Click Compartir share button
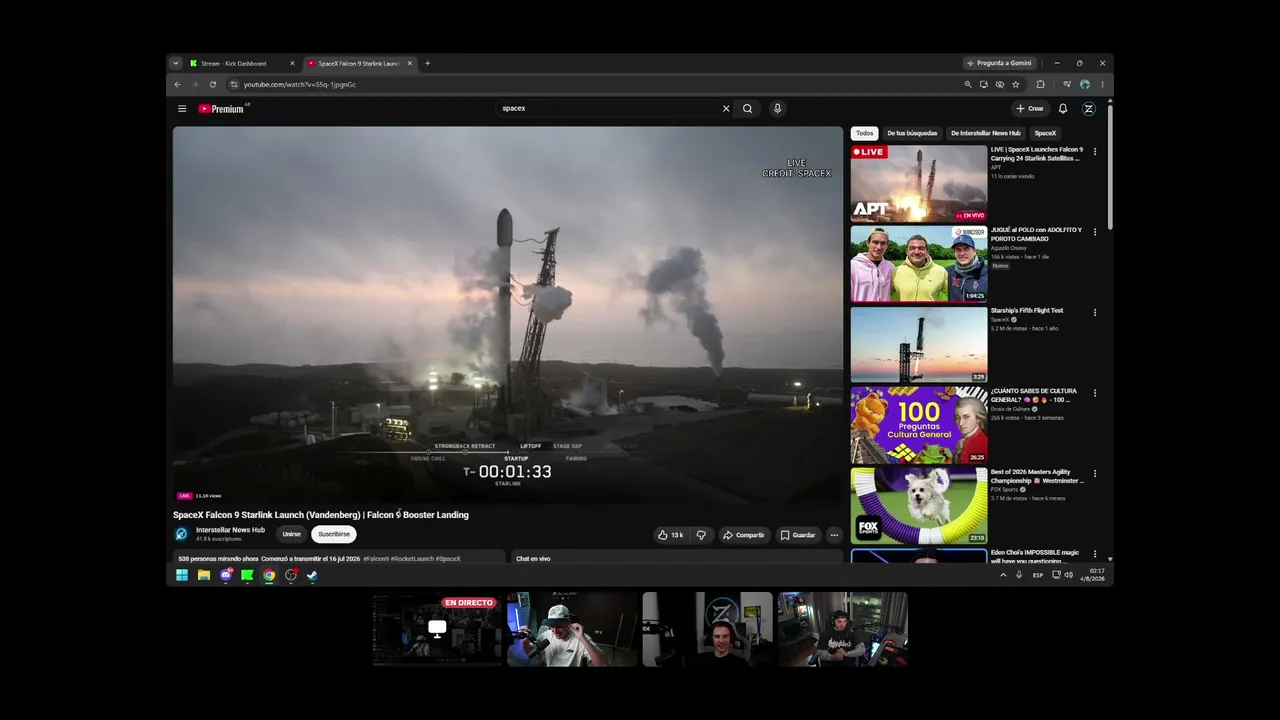This screenshot has height=720, width=1280. pyautogui.click(x=743, y=535)
